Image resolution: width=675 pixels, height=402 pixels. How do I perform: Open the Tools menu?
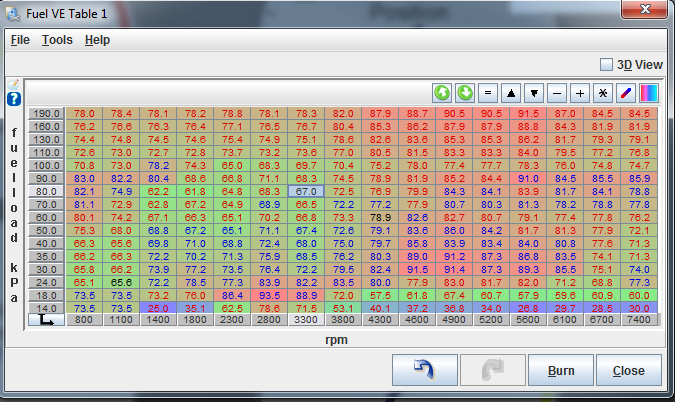pos(57,40)
